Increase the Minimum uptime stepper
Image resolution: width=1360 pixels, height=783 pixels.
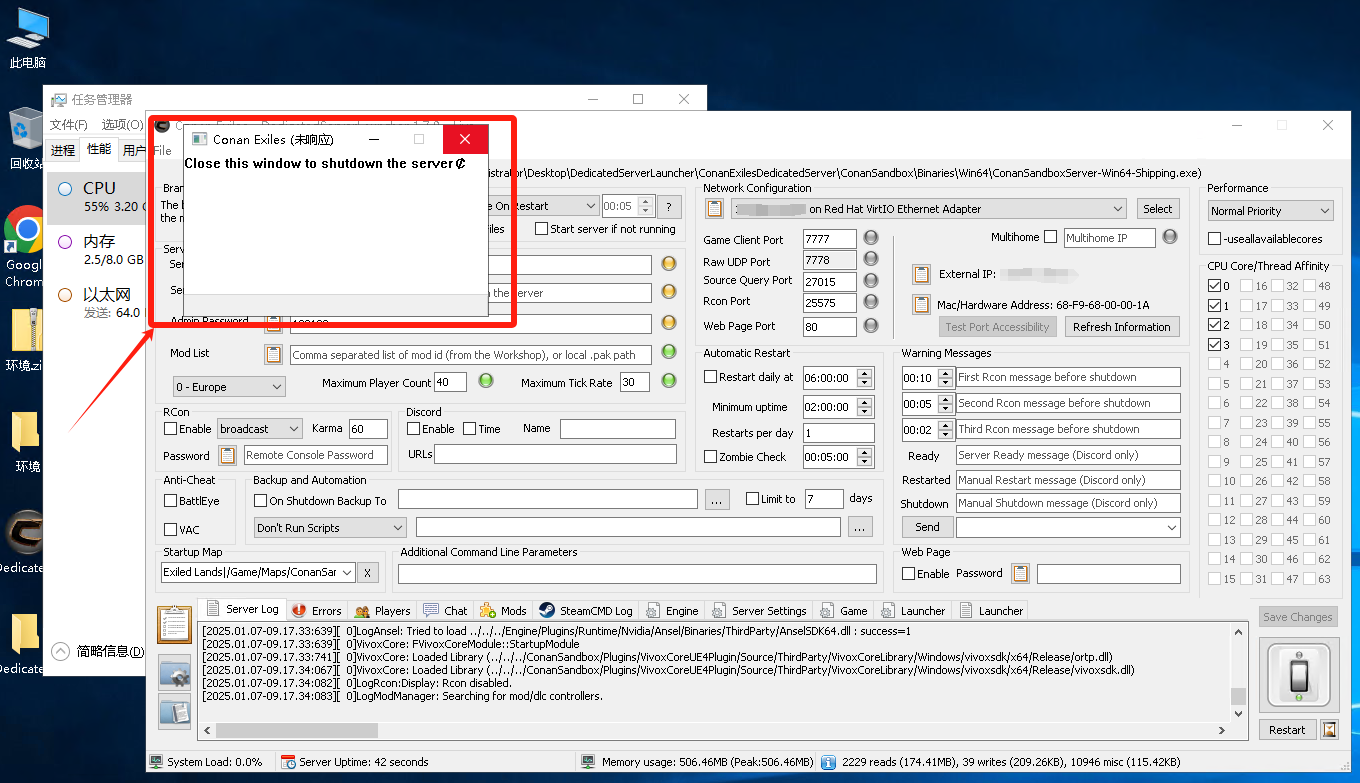(x=865, y=403)
